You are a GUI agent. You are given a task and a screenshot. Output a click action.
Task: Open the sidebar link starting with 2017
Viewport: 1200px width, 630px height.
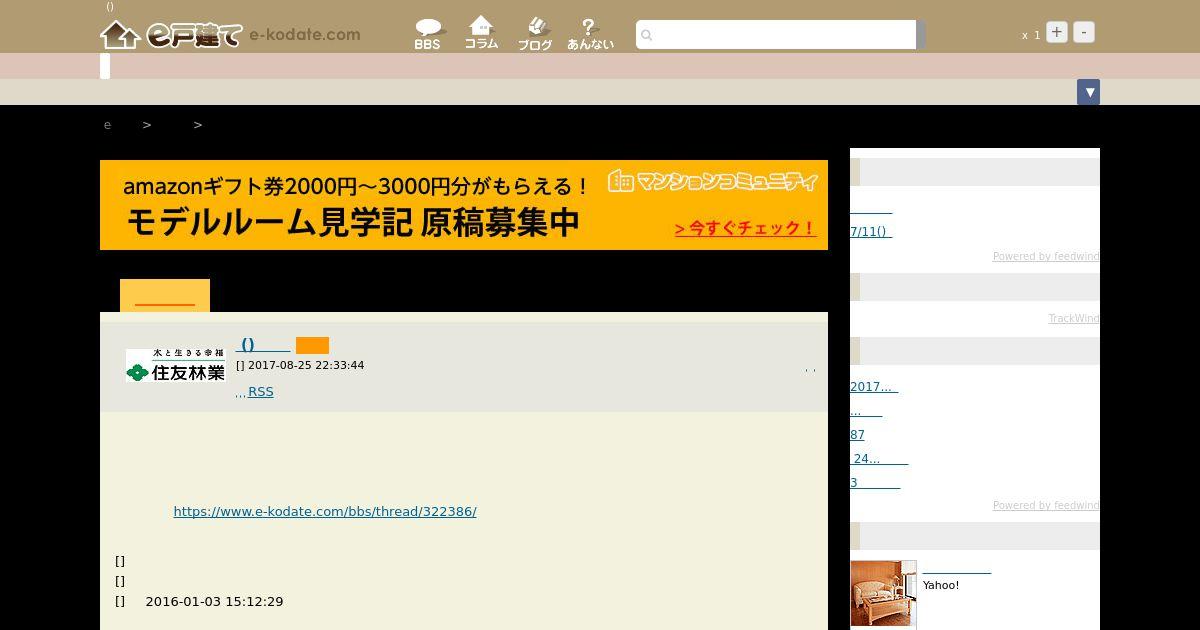(873, 387)
